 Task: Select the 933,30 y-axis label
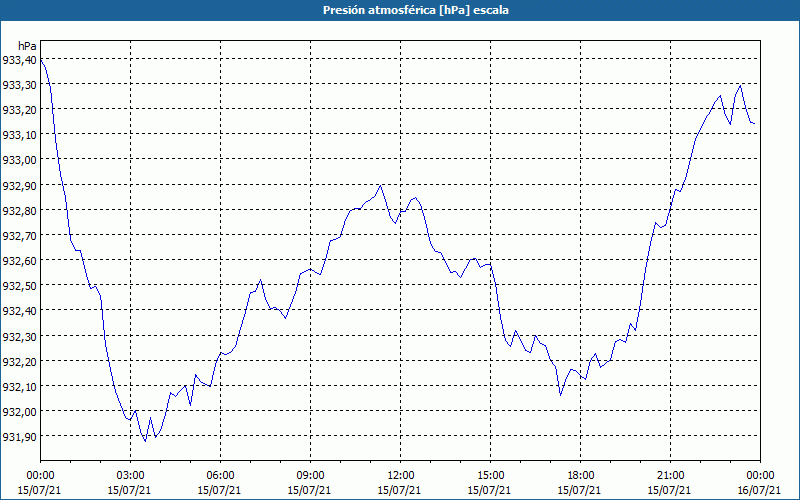point(19,85)
